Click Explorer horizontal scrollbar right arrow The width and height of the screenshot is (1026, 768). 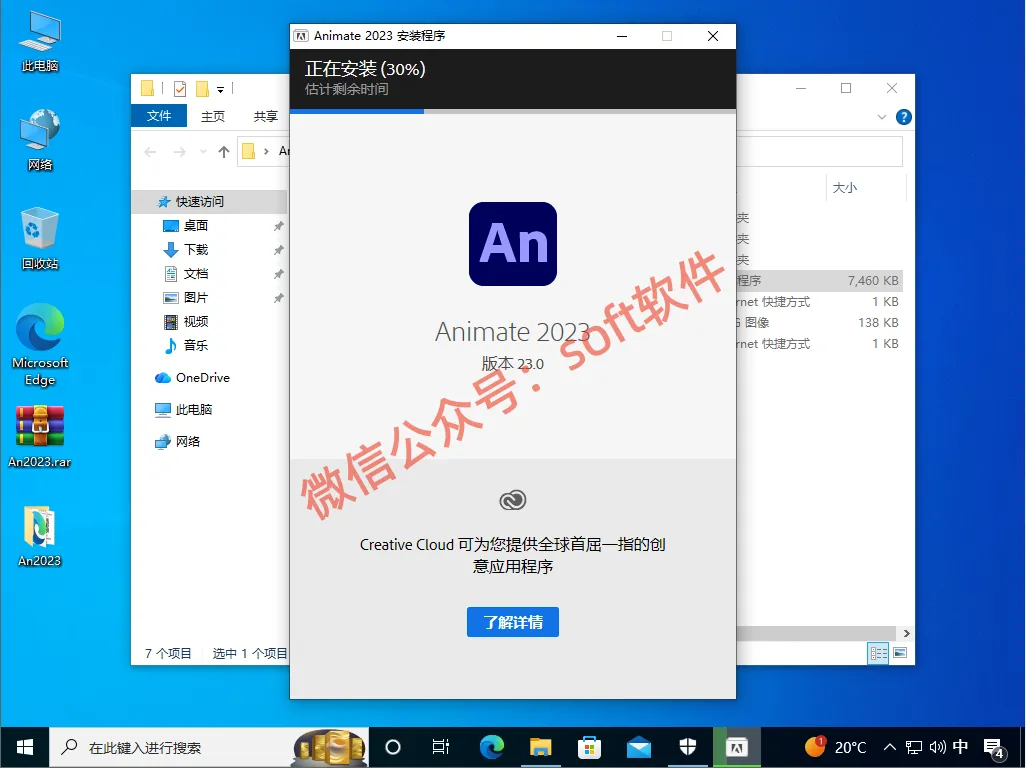[906, 633]
